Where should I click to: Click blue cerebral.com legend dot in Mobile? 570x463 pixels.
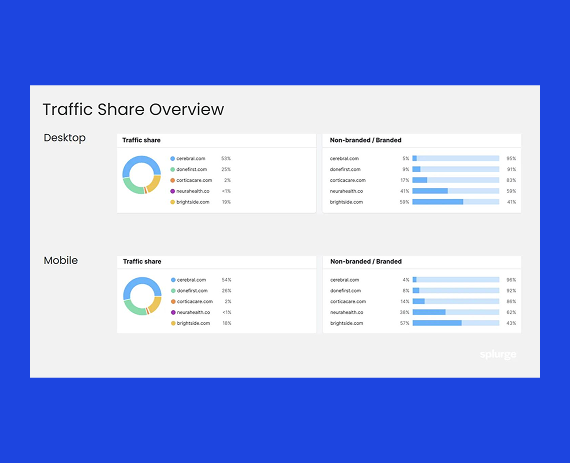173,280
